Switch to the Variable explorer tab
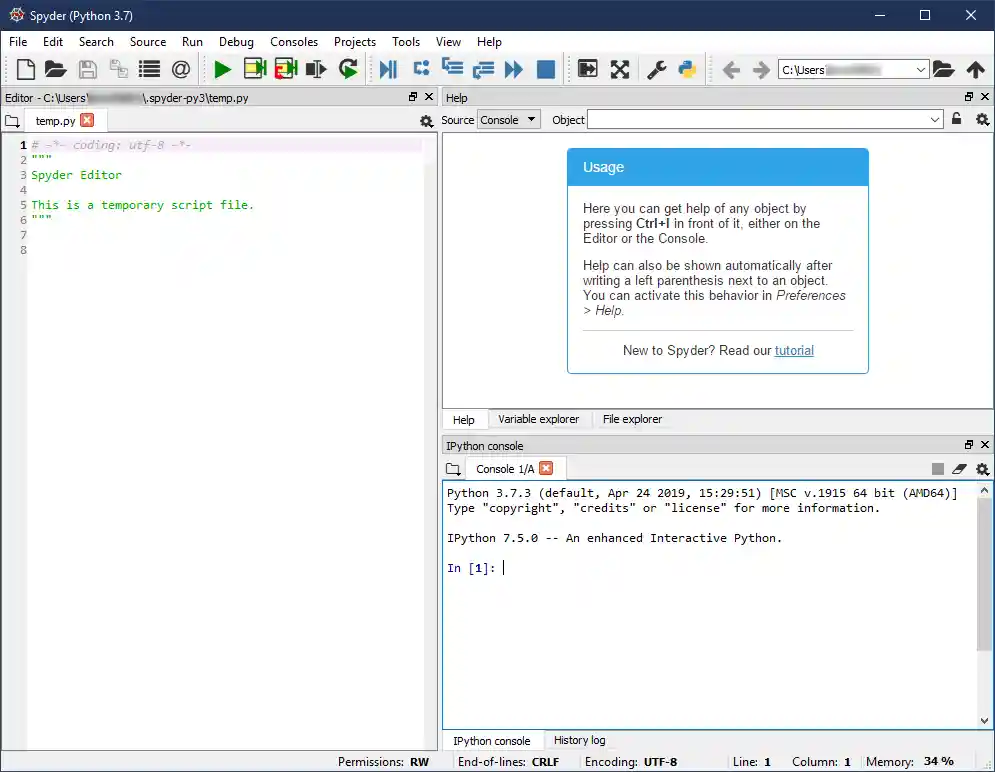The width and height of the screenshot is (995, 772). coord(537,419)
